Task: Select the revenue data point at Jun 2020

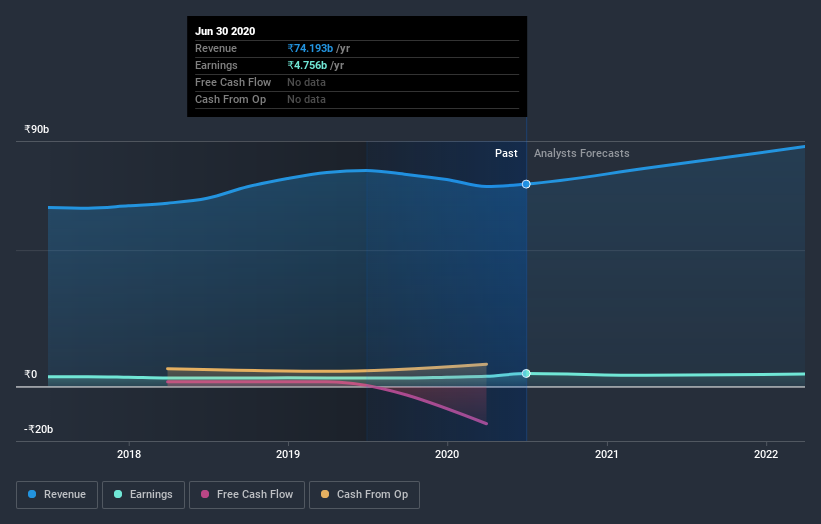Action: click(526, 184)
